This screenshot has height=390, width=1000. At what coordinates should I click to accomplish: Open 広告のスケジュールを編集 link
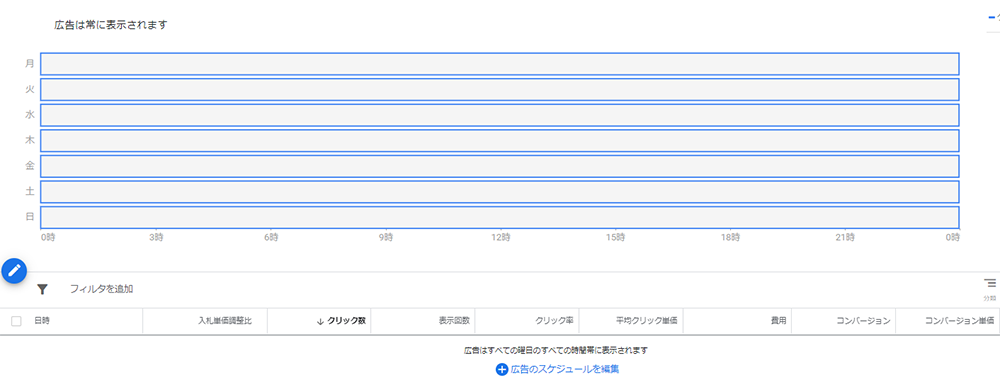pyautogui.click(x=564, y=369)
